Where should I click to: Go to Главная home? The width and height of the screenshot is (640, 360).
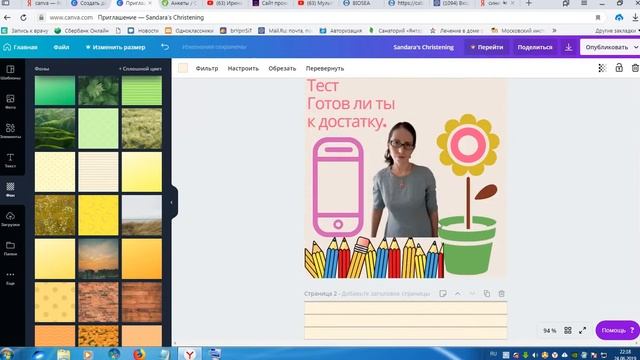point(20,47)
